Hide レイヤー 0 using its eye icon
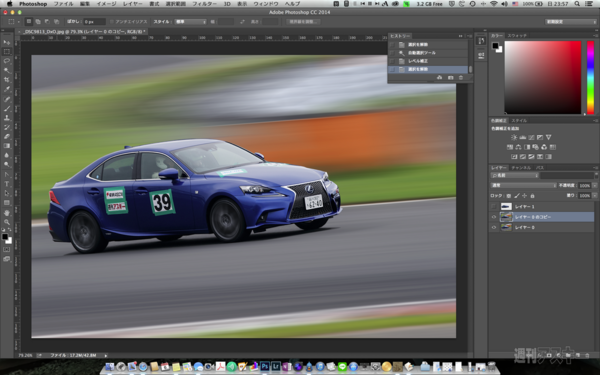The image size is (600, 375). click(494, 227)
